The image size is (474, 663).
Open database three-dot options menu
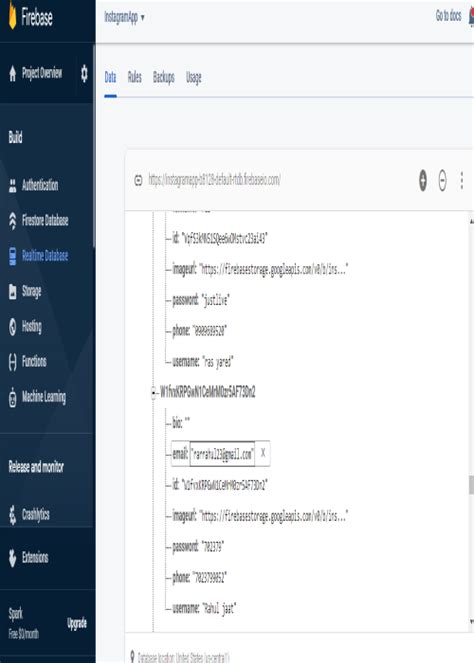462,181
